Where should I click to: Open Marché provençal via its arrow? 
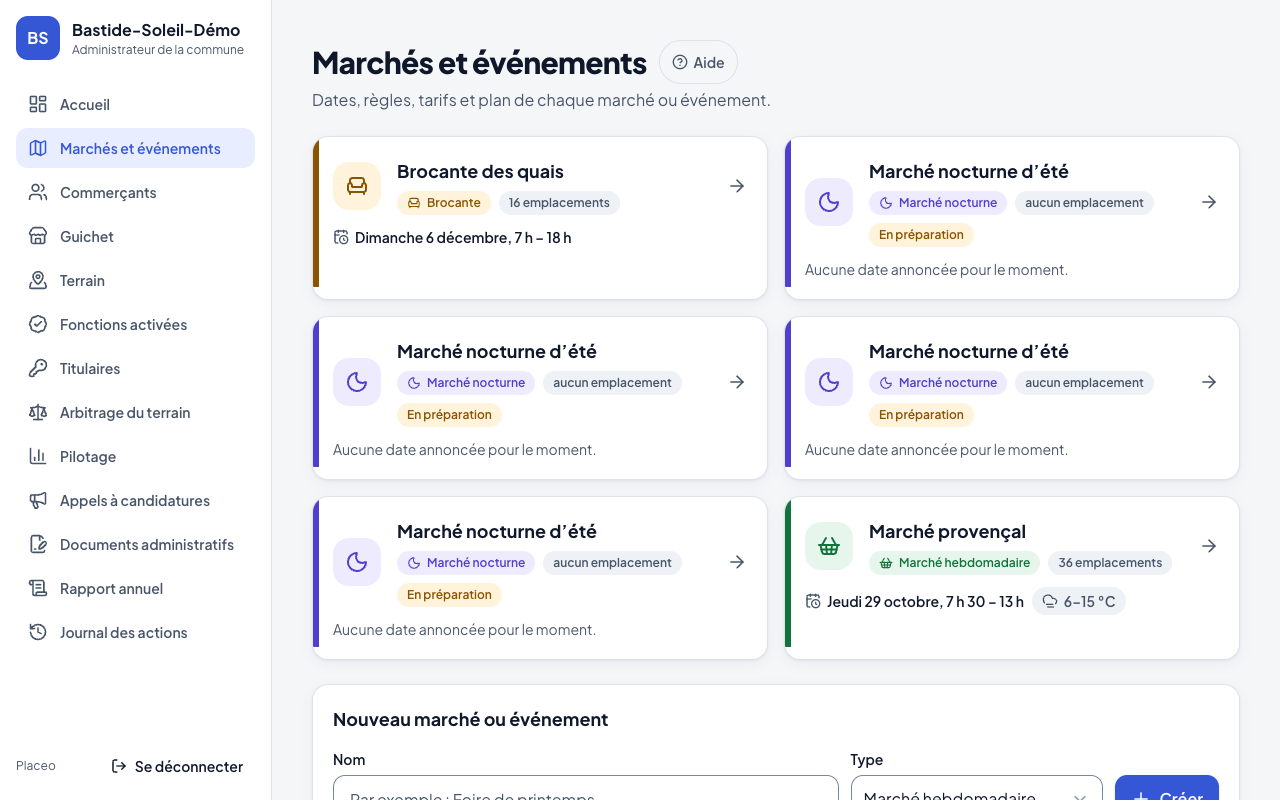tap(1209, 546)
